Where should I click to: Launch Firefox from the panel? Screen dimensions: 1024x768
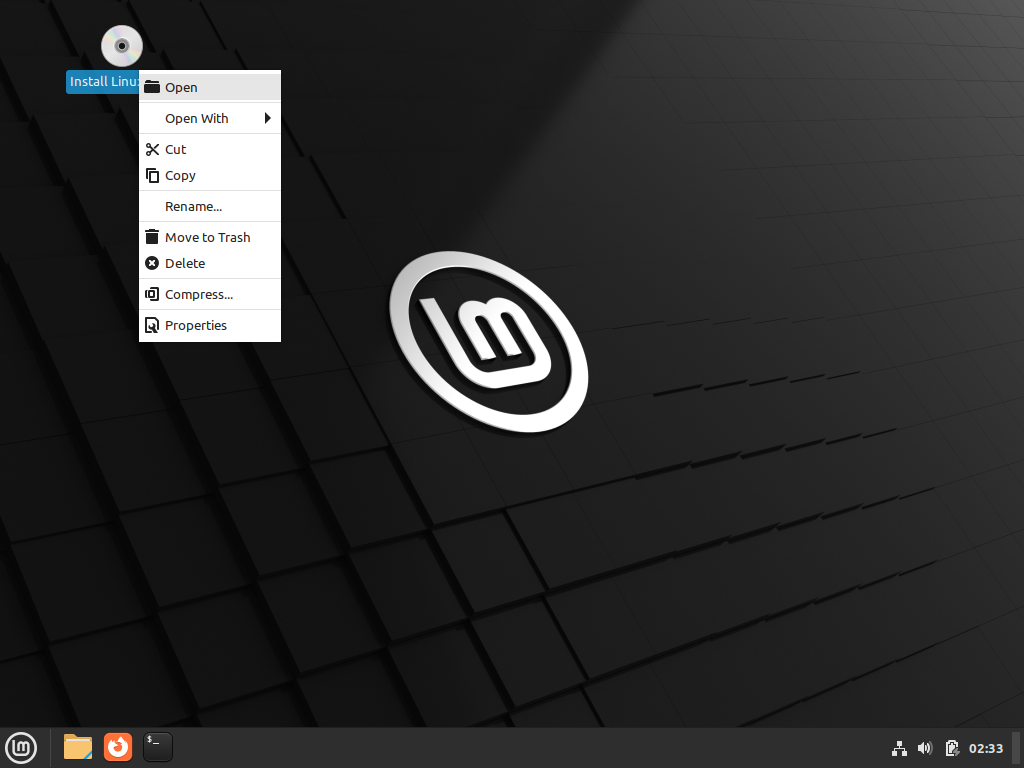point(118,747)
